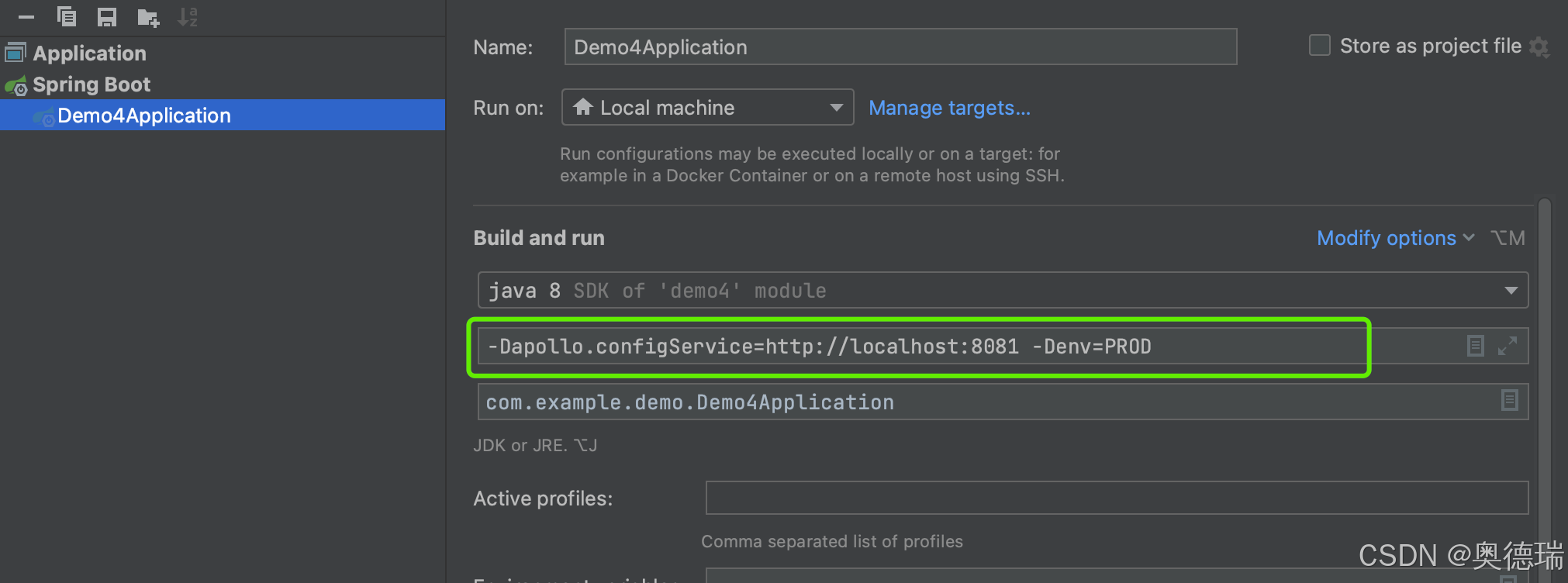
Task: Click the browse icon in main class field
Action: [1509, 401]
